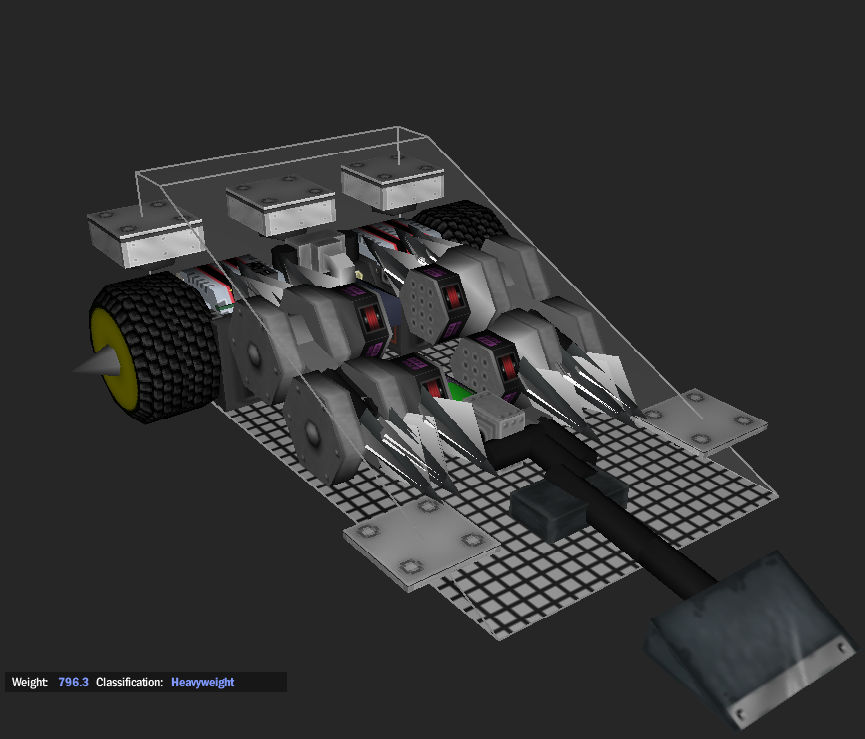
Task: Select the yellow-hubbed wheel with the spike
Action: tap(146, 347)
